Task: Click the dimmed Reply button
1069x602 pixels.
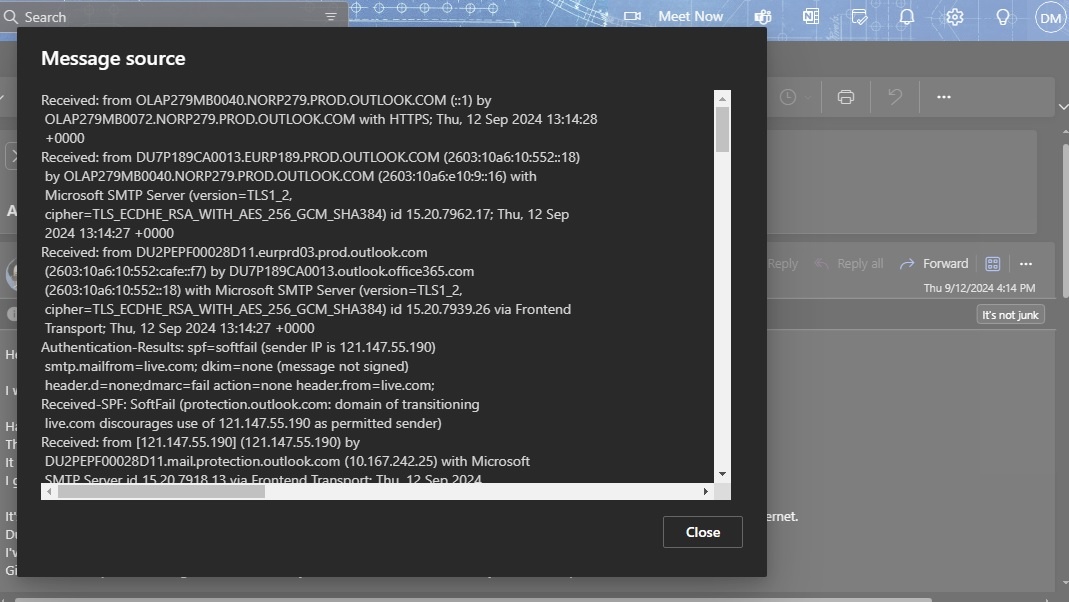Action: pyautogui.click(x=782, y=264)
